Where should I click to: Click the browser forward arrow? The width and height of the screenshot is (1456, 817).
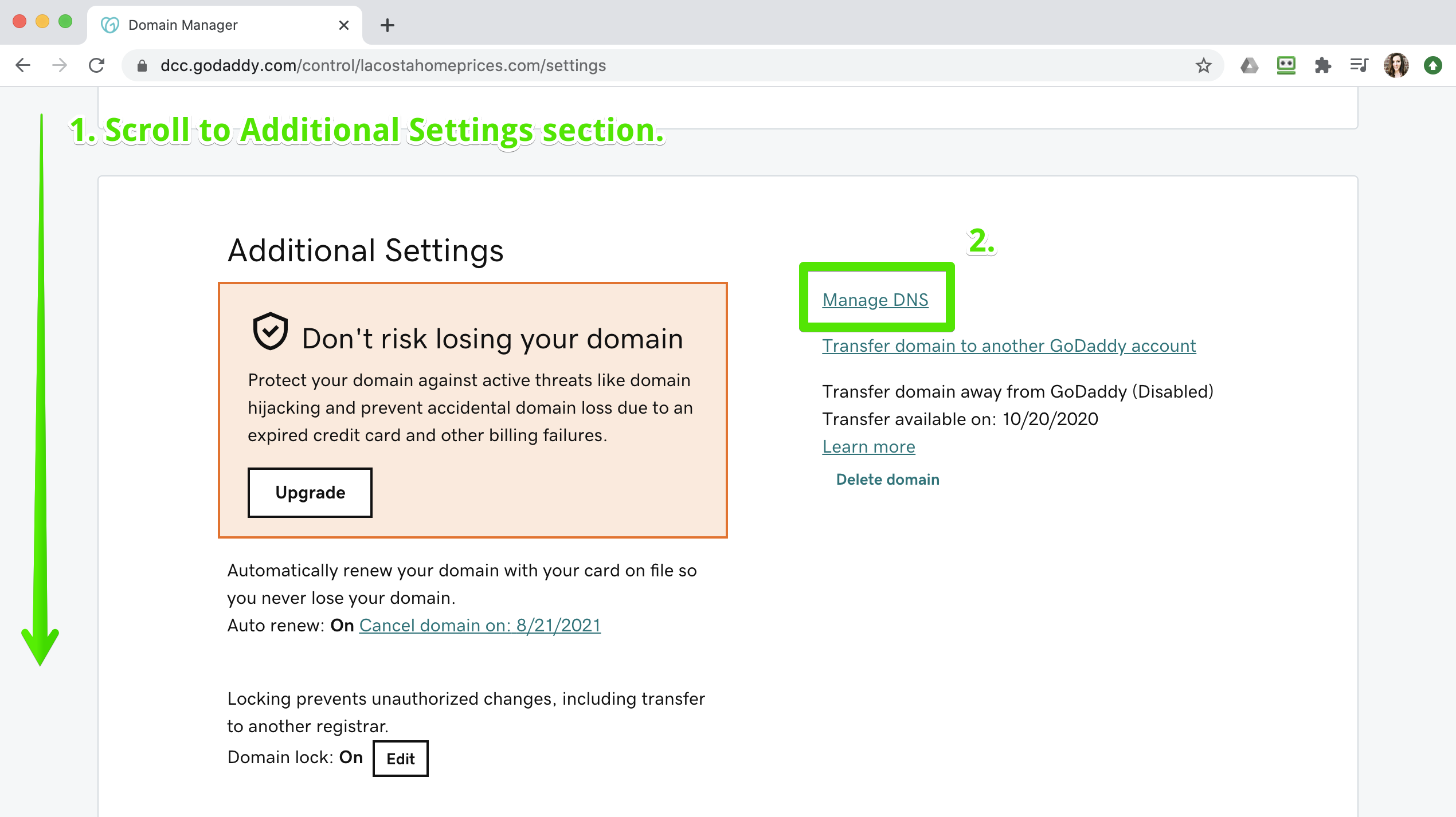point(60,65)
